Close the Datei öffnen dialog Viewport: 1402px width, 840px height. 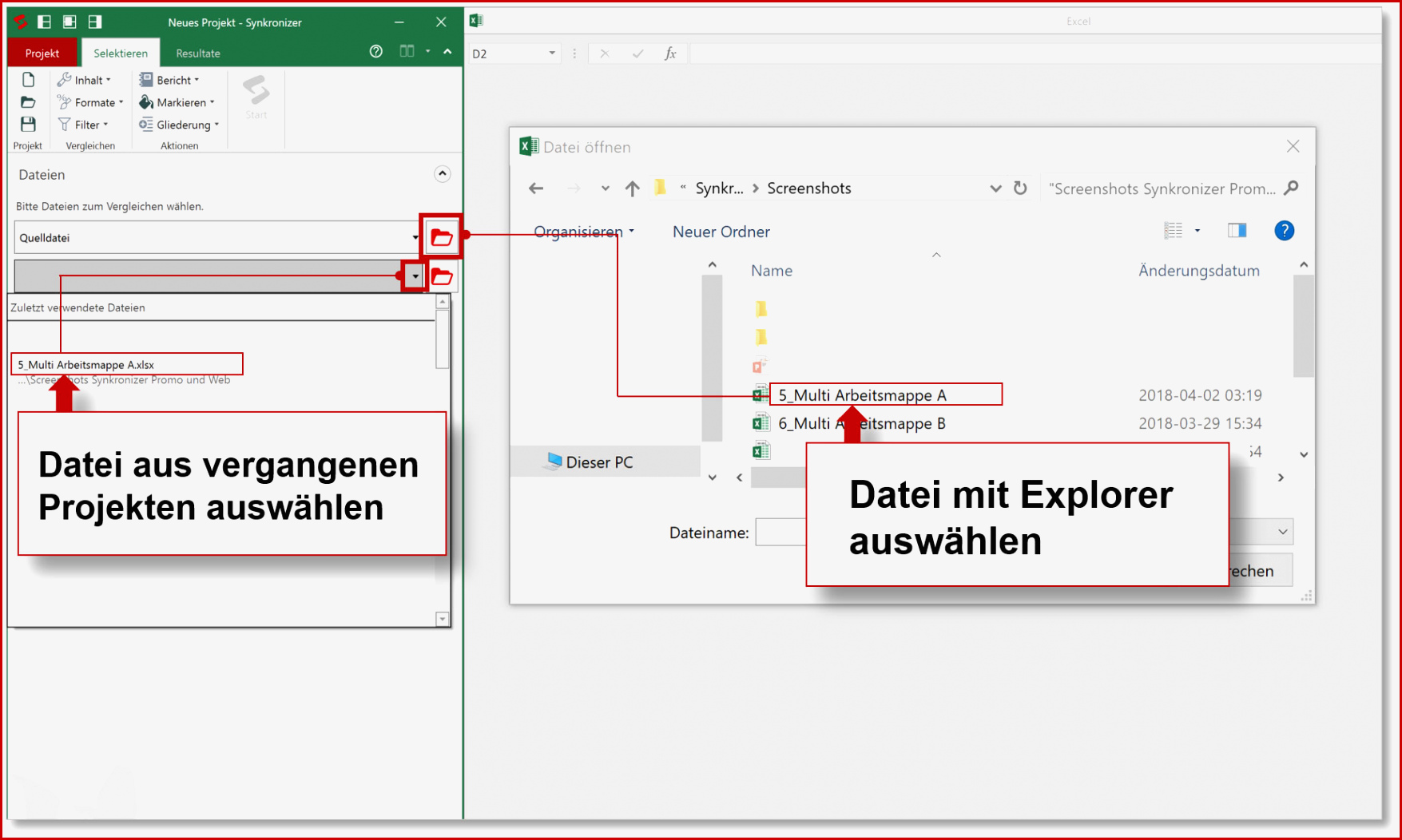tap(1293, 147)
